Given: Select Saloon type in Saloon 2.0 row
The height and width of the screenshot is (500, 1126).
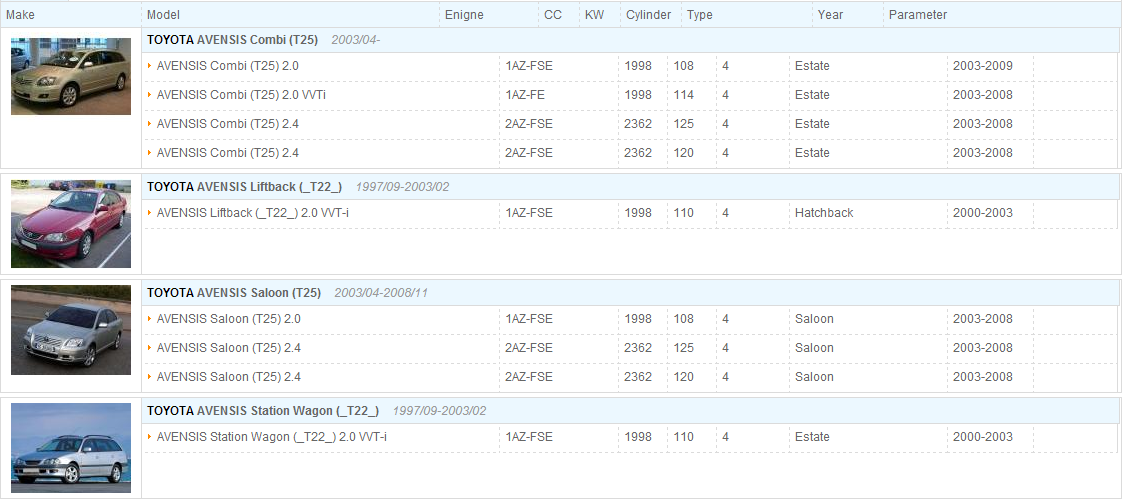Looking at the screenshot, I should click(x=814, y=319).
